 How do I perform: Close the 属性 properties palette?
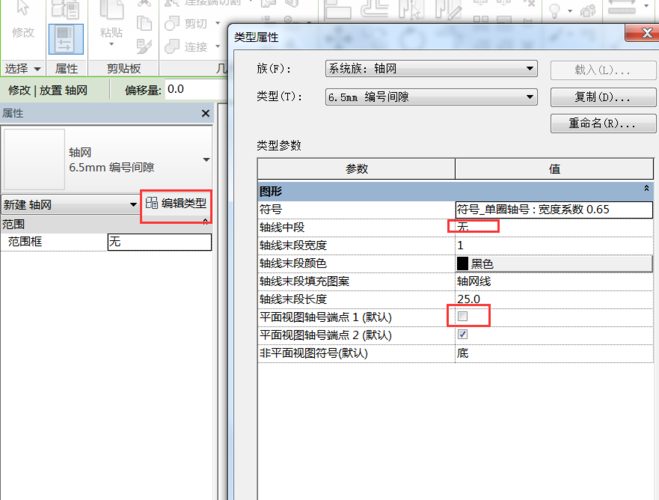pos(205,113)
